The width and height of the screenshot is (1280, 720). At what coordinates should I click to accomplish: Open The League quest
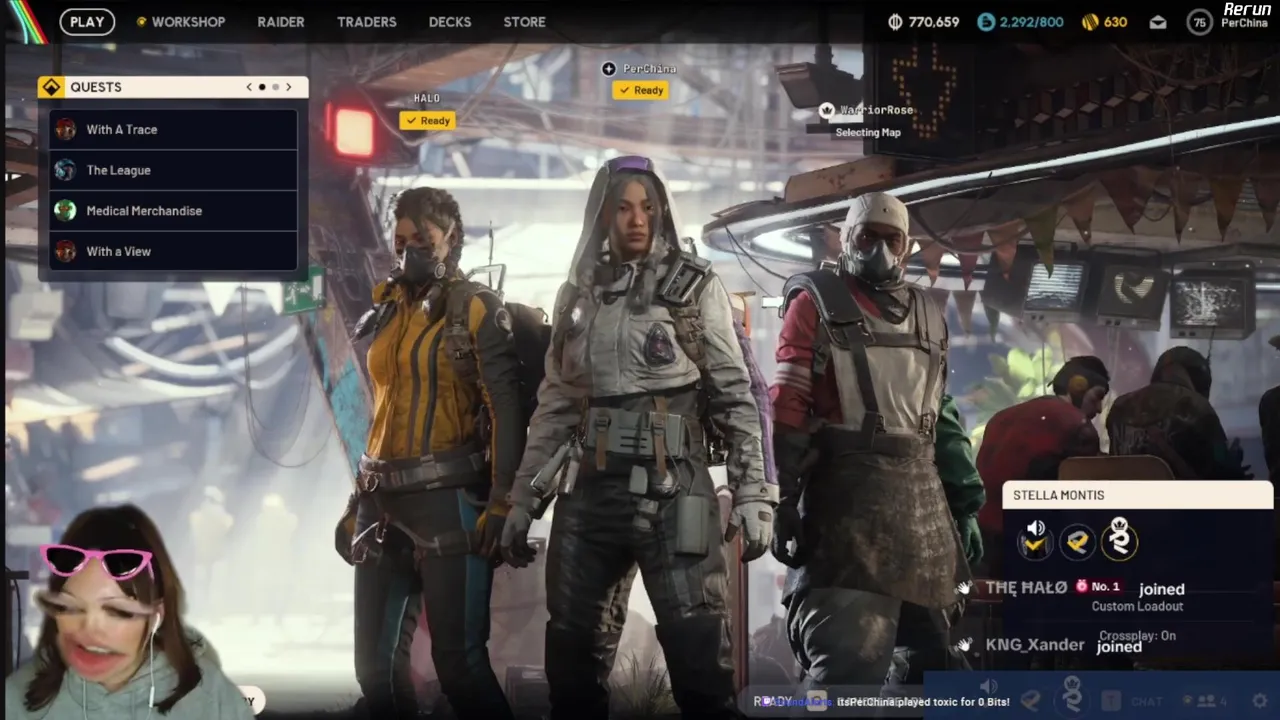[x=173, y=170]
